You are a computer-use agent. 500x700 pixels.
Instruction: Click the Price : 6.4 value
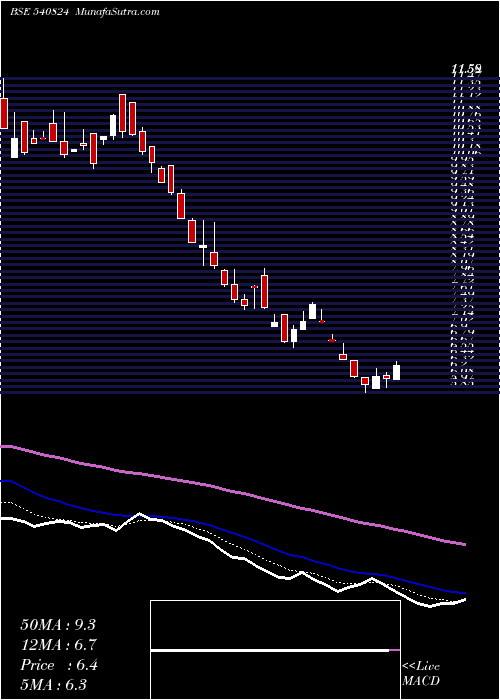(x=58, y=665)
